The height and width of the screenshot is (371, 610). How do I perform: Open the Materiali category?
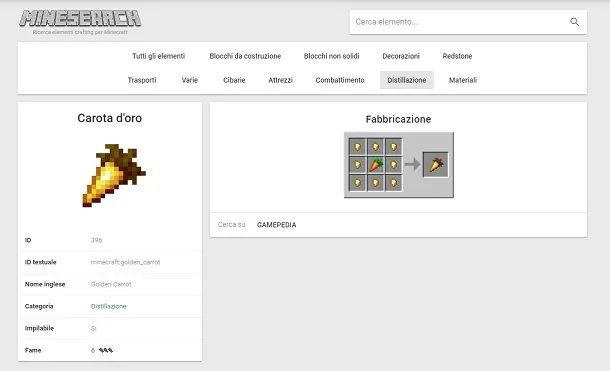click(463, 80)
